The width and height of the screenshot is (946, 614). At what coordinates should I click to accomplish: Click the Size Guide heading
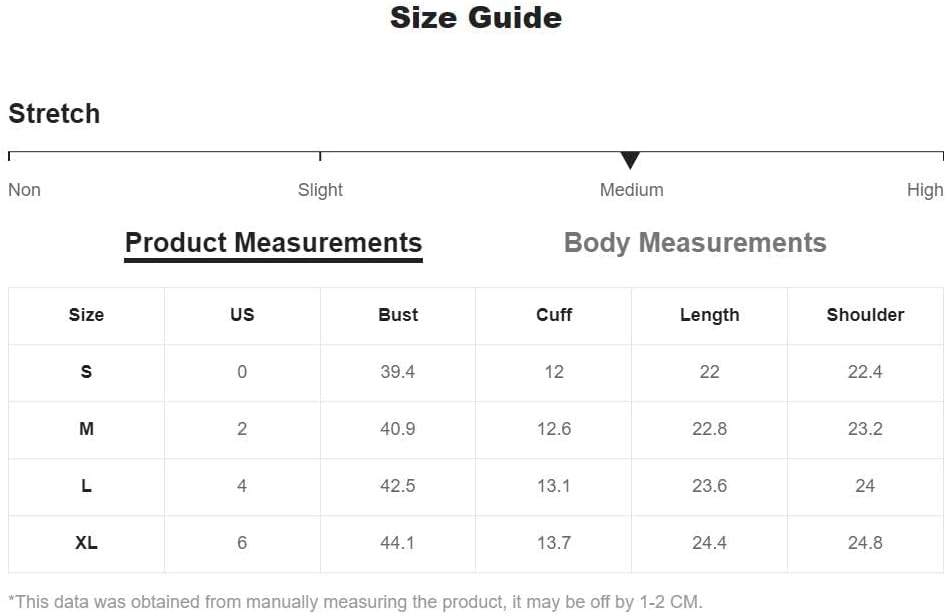(x=476, y=18)
